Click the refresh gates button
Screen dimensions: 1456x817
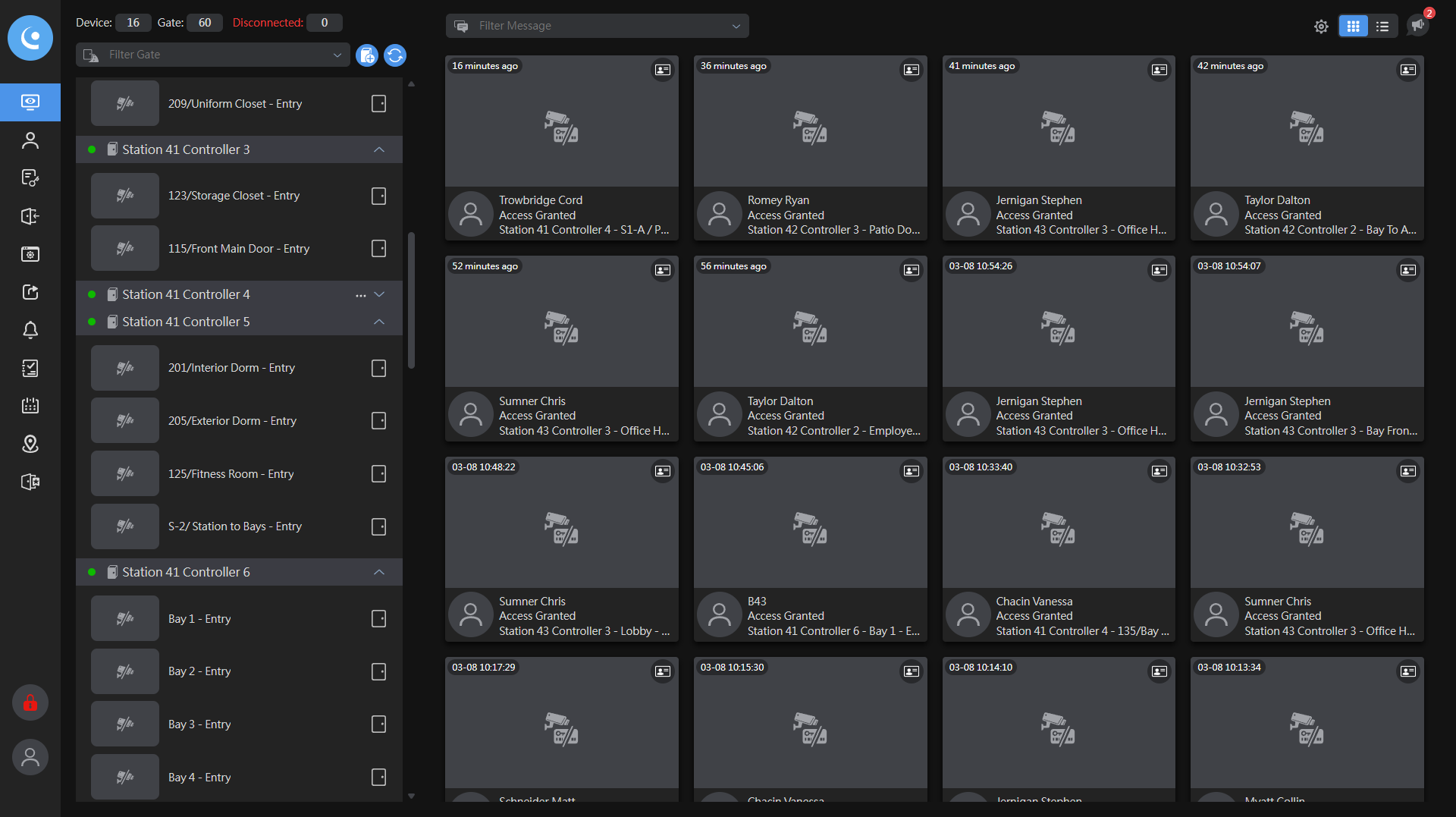[395, 55]
